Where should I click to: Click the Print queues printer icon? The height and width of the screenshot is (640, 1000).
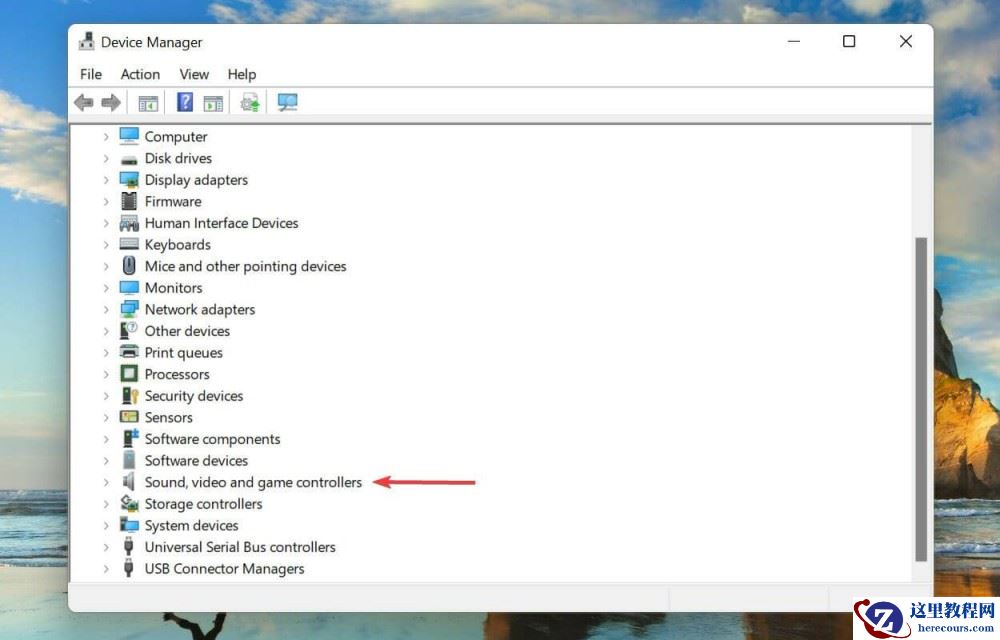click(129, 352)
